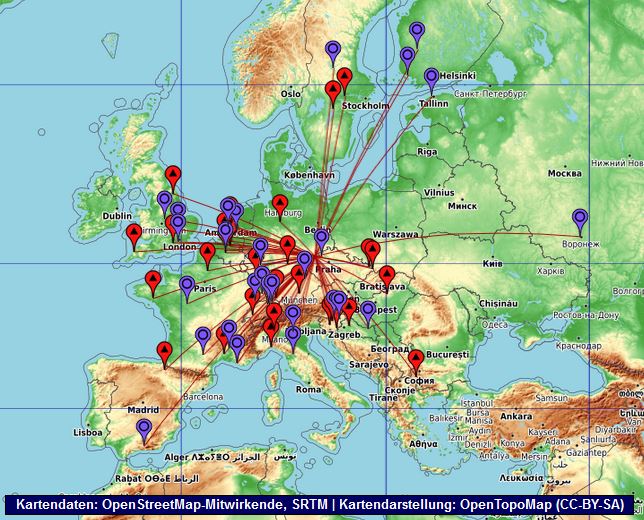644x520 pixels.
Task: Select the purple marker above Helsinki label
Action: point(432,77)
